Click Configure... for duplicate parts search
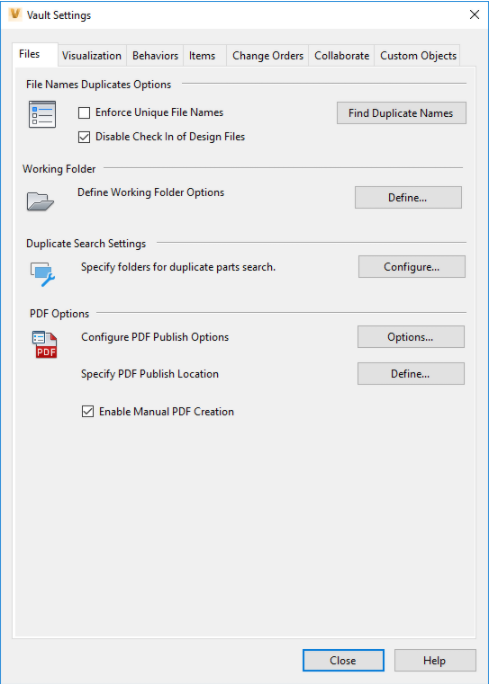Screen dimensions: 489x684 (412, 267)
